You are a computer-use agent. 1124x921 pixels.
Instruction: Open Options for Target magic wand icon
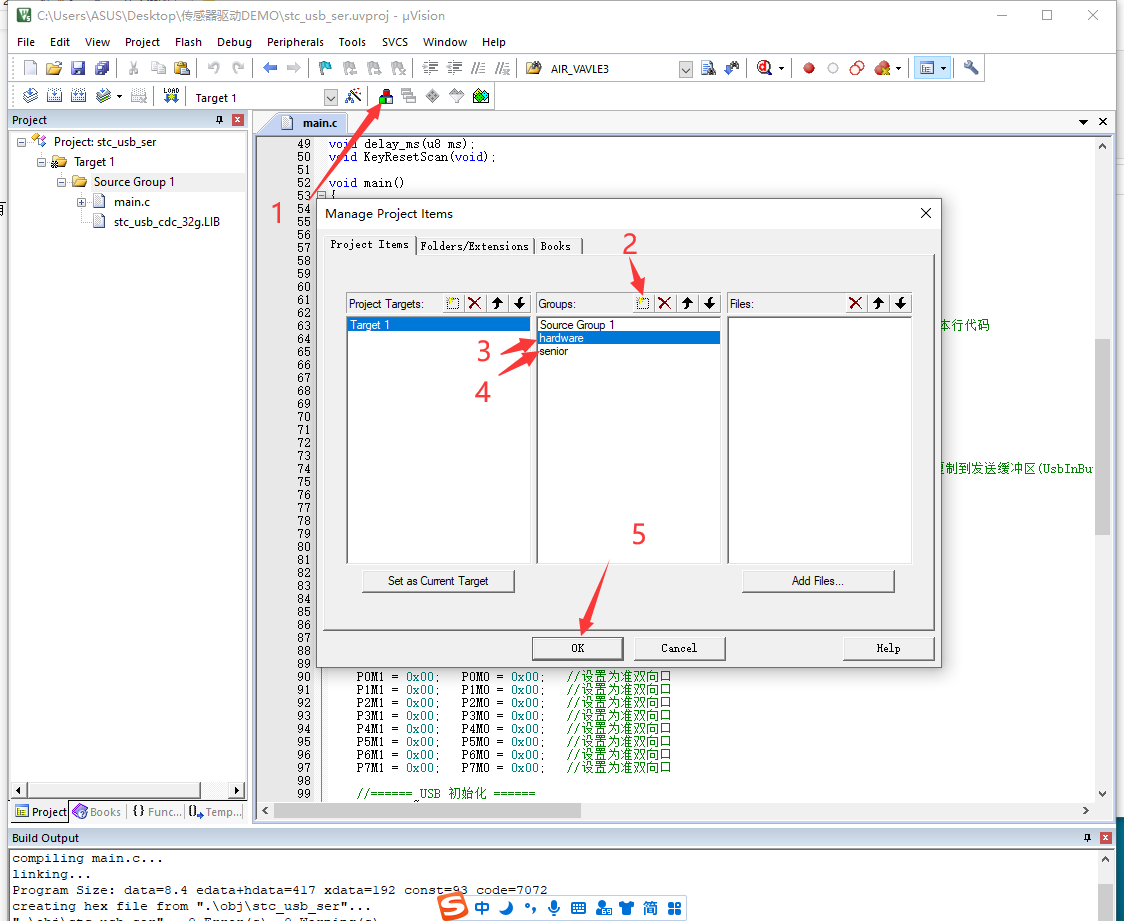(x=353, y=96)
